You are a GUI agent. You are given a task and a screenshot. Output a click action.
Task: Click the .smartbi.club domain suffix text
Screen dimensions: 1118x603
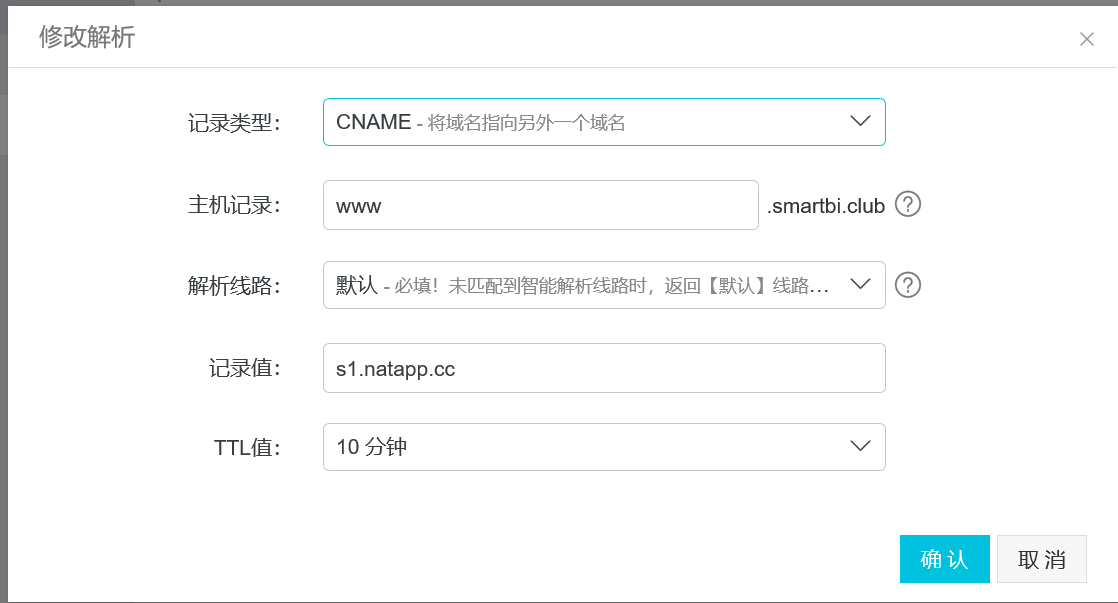coord(826,206)
